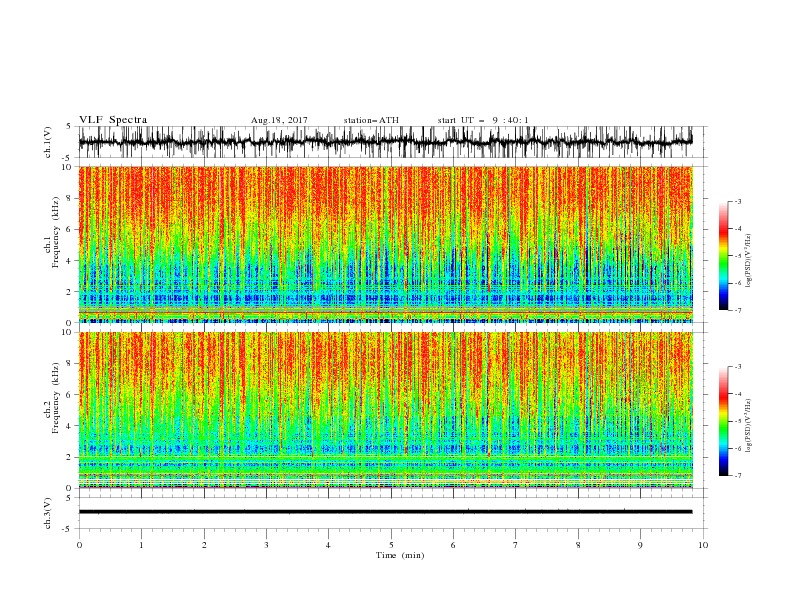The image size is (792, 612).
Task: Click time axis tick label "4"
Action: click(328, 545)
